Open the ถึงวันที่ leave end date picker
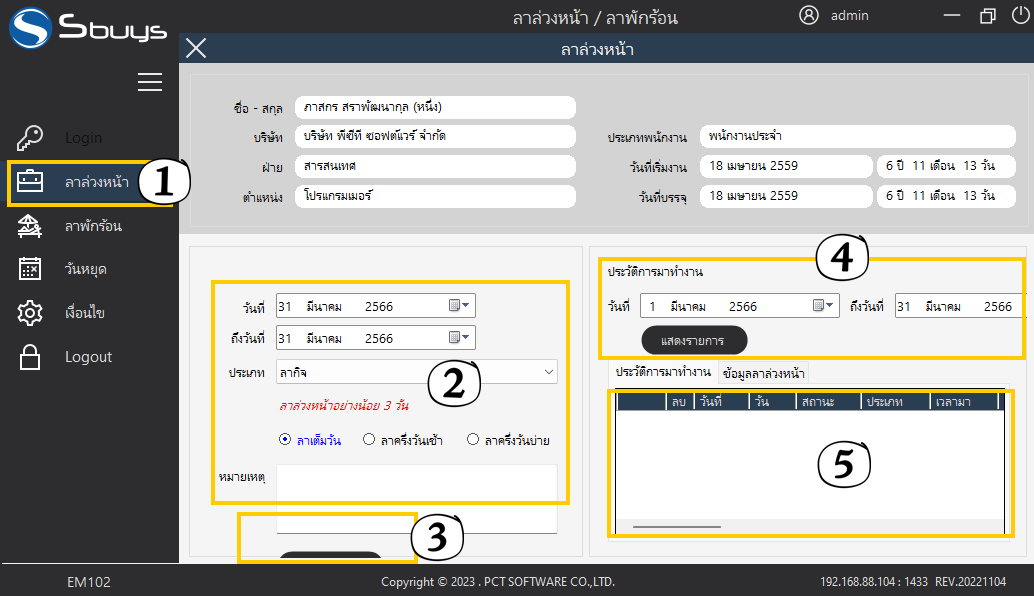This screenshot has width=1034, height=596. pos(460,338)
